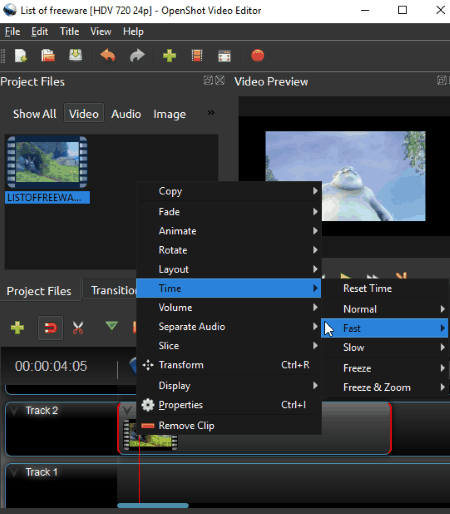This screenshot has width=450, height=514.
Task: Click the Save Project toolbar icon
Action: [x=76, y=55]
